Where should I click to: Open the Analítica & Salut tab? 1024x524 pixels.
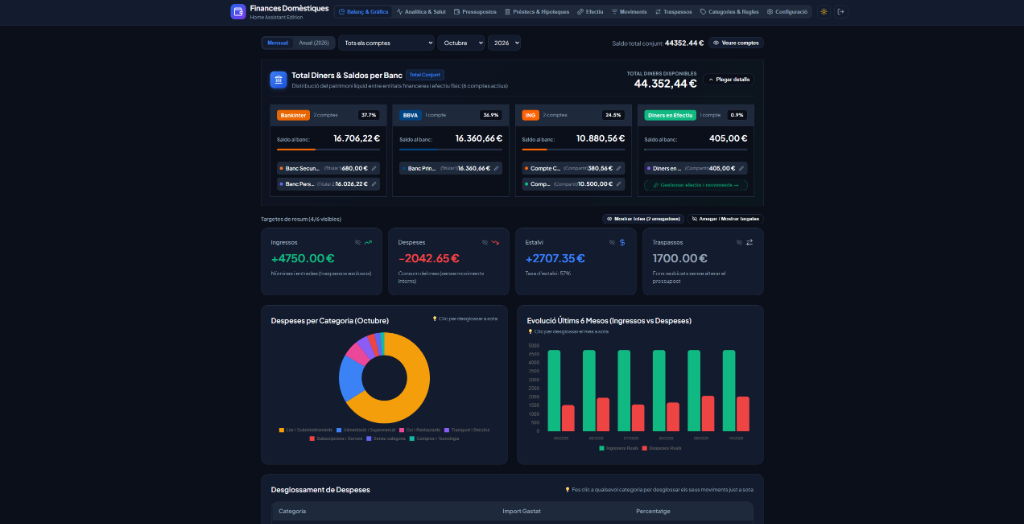click(421, 12)
